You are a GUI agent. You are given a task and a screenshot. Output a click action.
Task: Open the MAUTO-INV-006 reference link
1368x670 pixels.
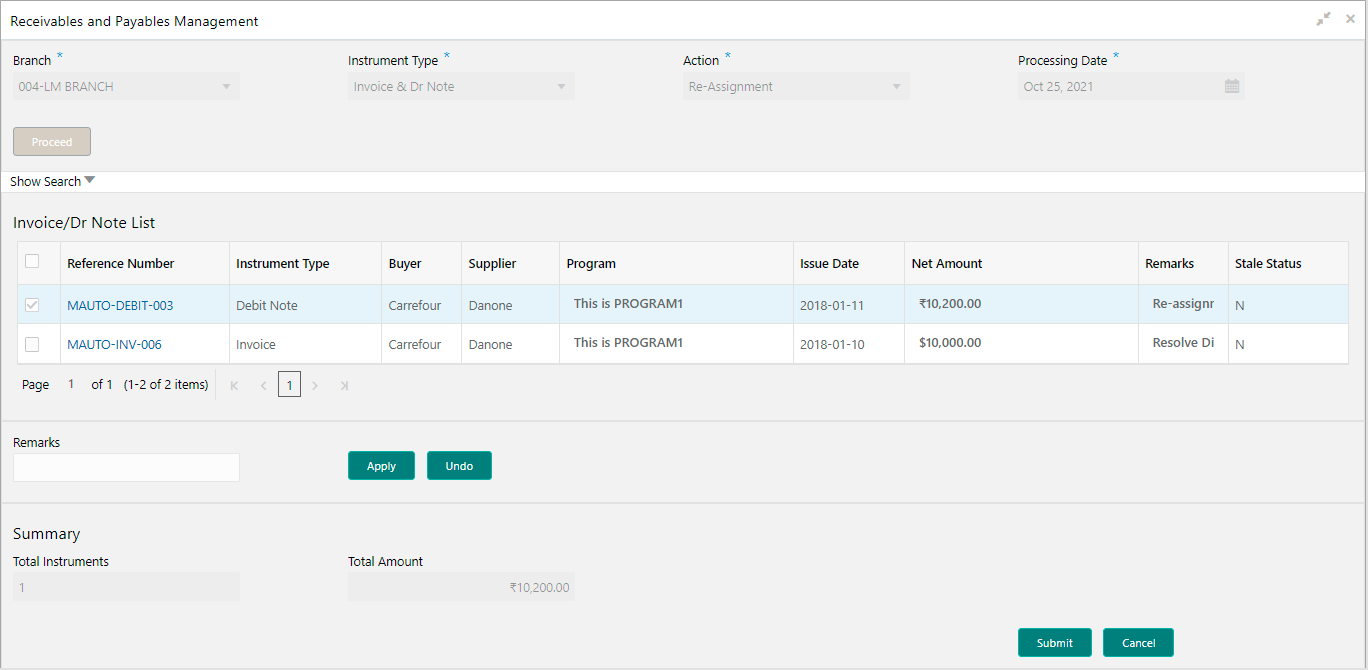(114, 344)
